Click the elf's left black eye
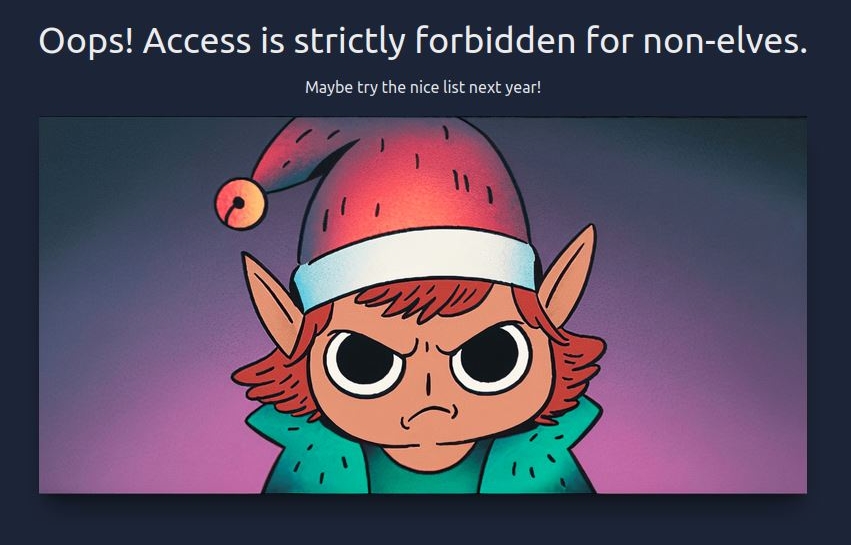851x545 pixels. tap(364, 362)
